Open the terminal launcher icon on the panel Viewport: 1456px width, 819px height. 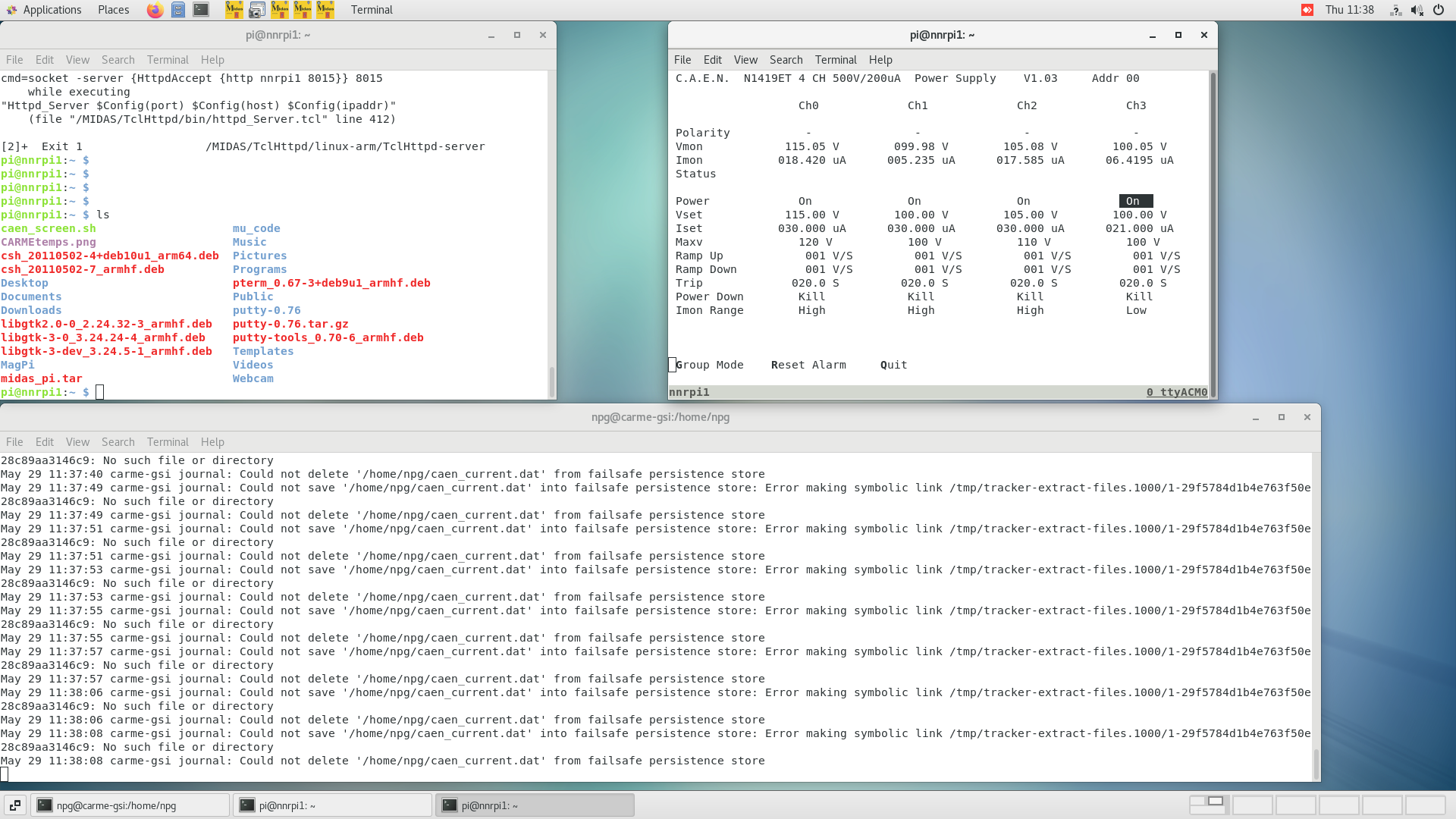point(200,10)
